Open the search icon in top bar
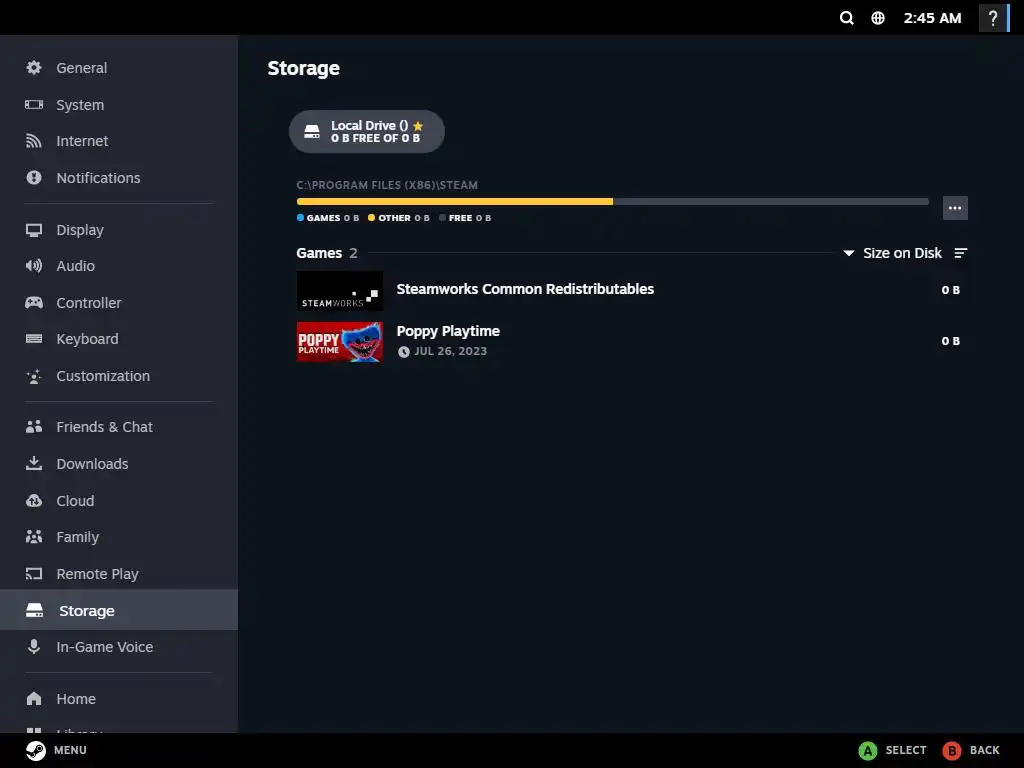This screenshot has height=768, width=1024. (x=846, y=18)
